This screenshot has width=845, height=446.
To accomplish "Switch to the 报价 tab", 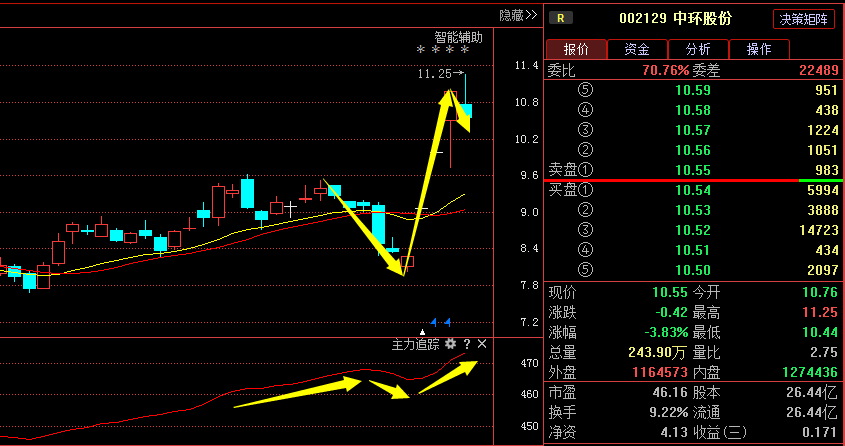I will coord(576,49).
